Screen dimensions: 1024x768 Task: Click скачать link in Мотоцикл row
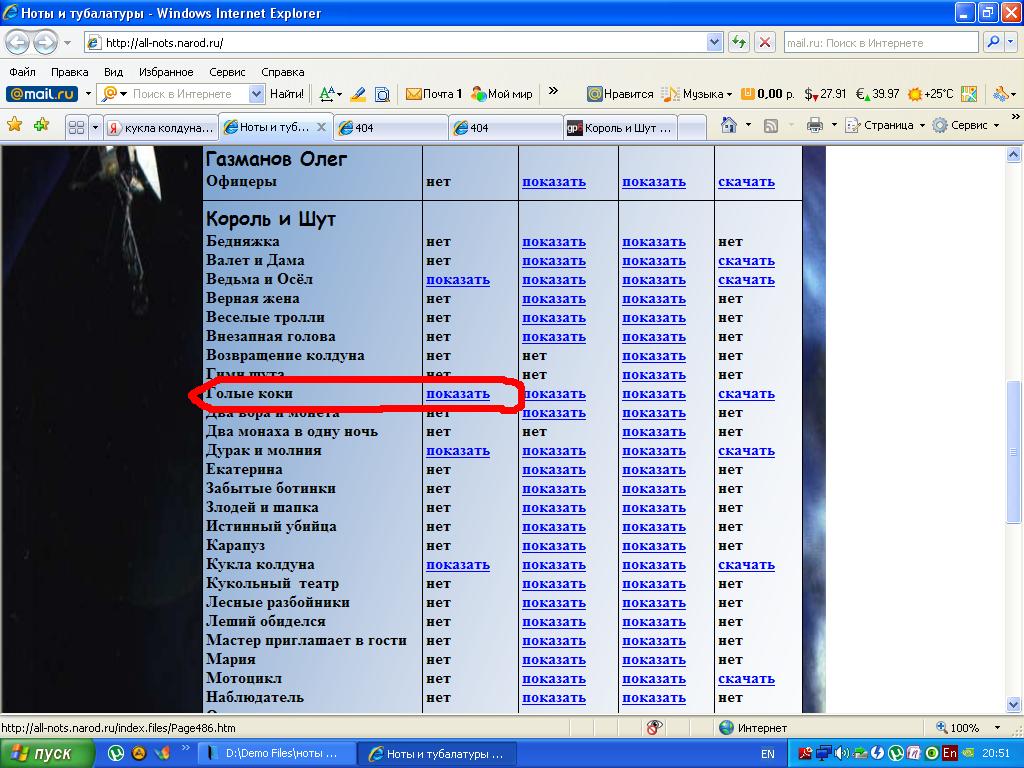pyautogui.click(x=746, y=679)
